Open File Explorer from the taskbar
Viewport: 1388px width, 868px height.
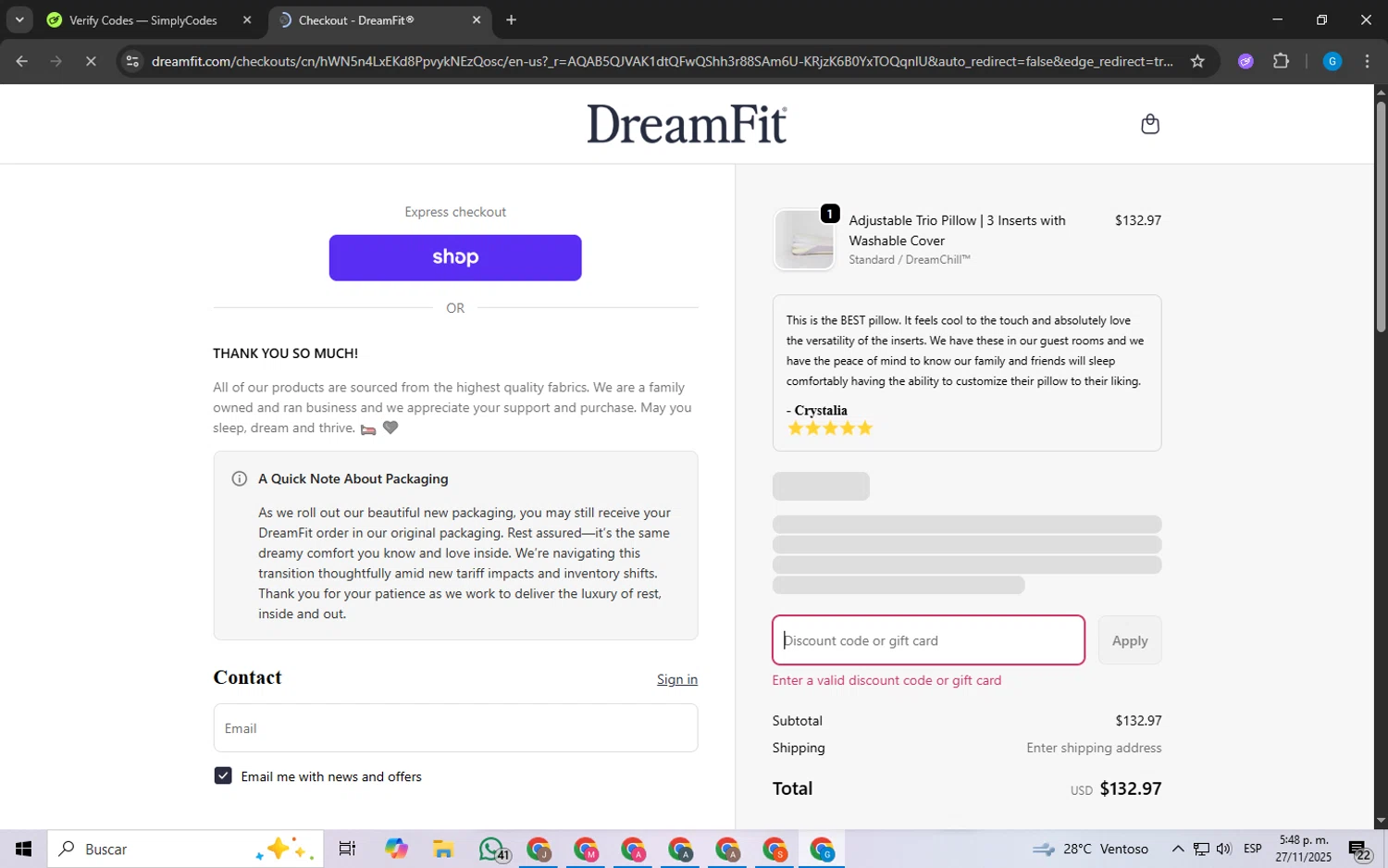click(x=443, y=849)
